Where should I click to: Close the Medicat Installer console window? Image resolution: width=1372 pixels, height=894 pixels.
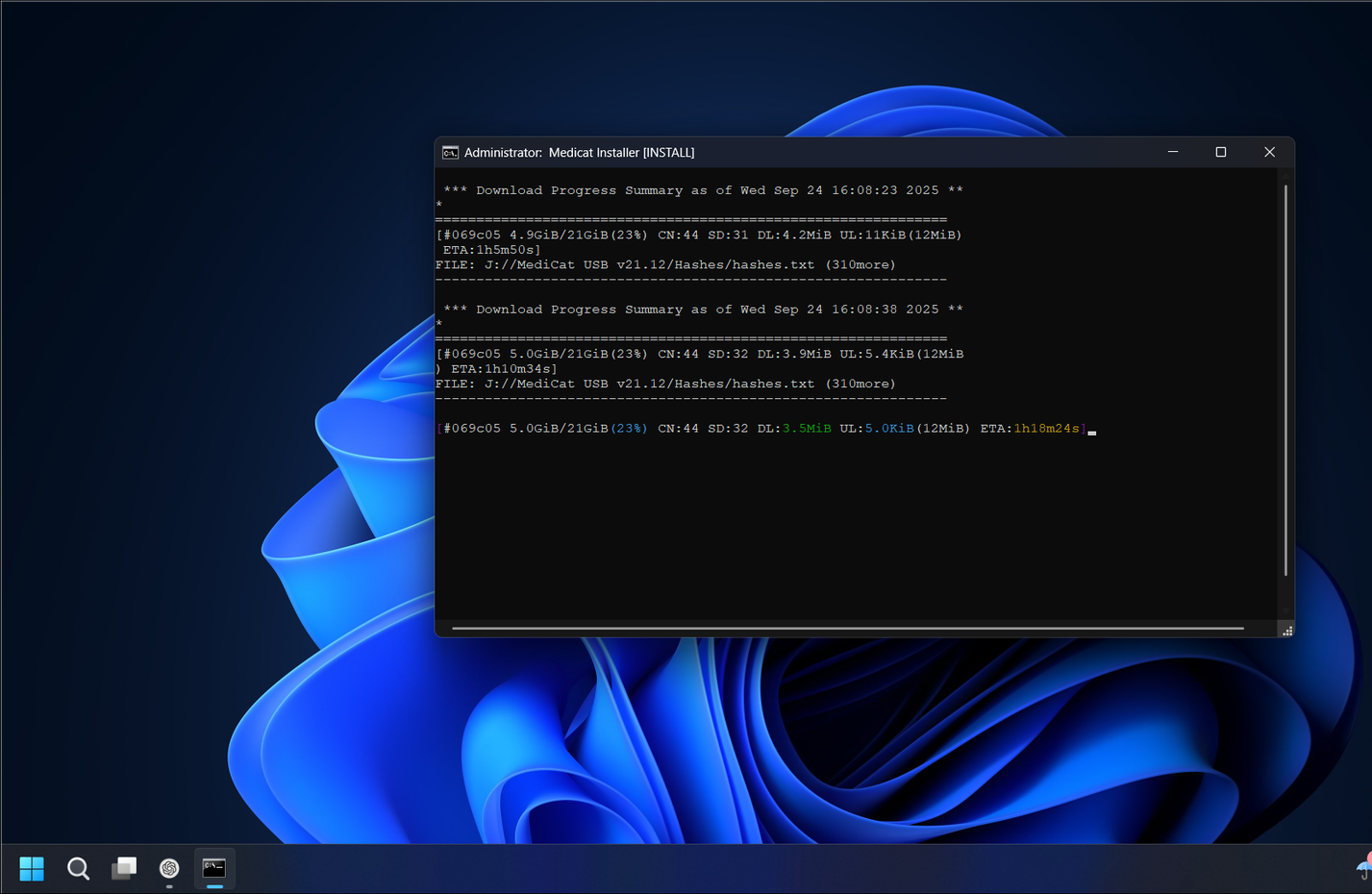point(1269,152)
